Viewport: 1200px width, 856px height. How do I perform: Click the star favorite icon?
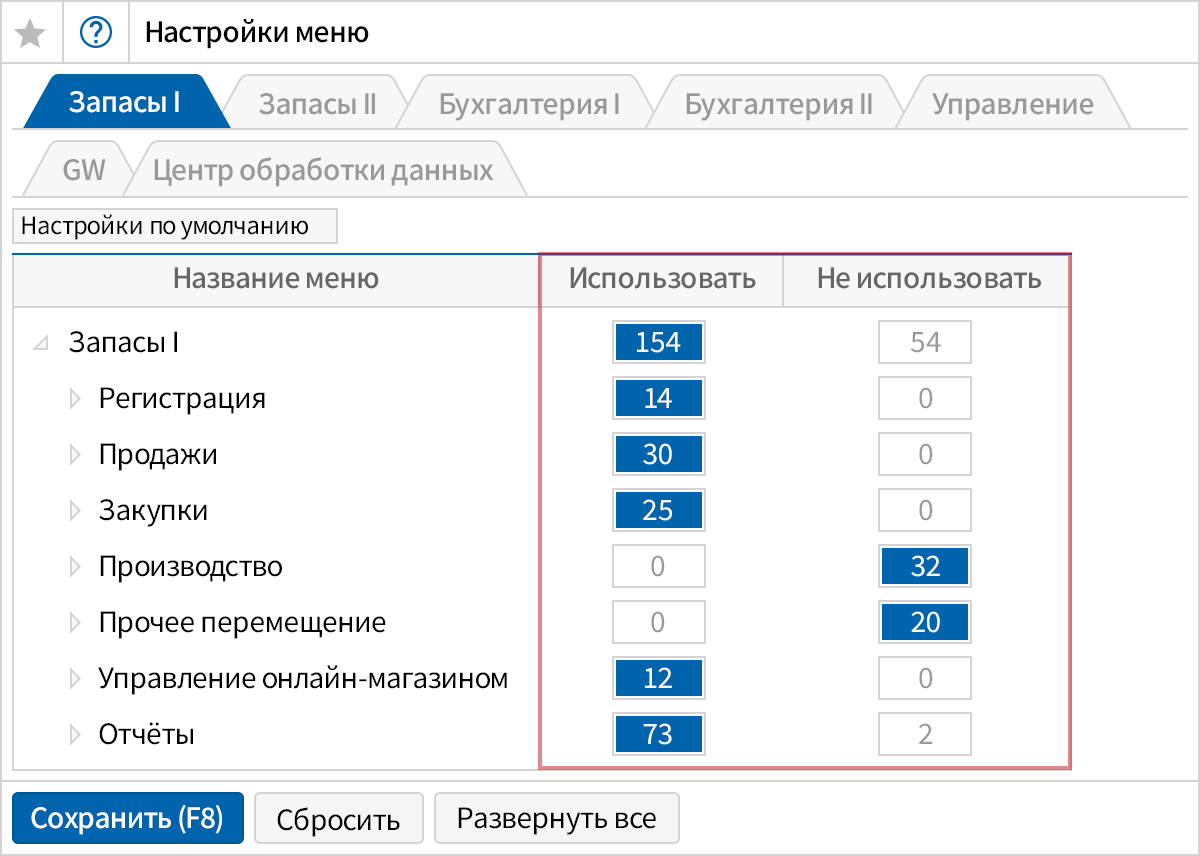coord(31,32)
